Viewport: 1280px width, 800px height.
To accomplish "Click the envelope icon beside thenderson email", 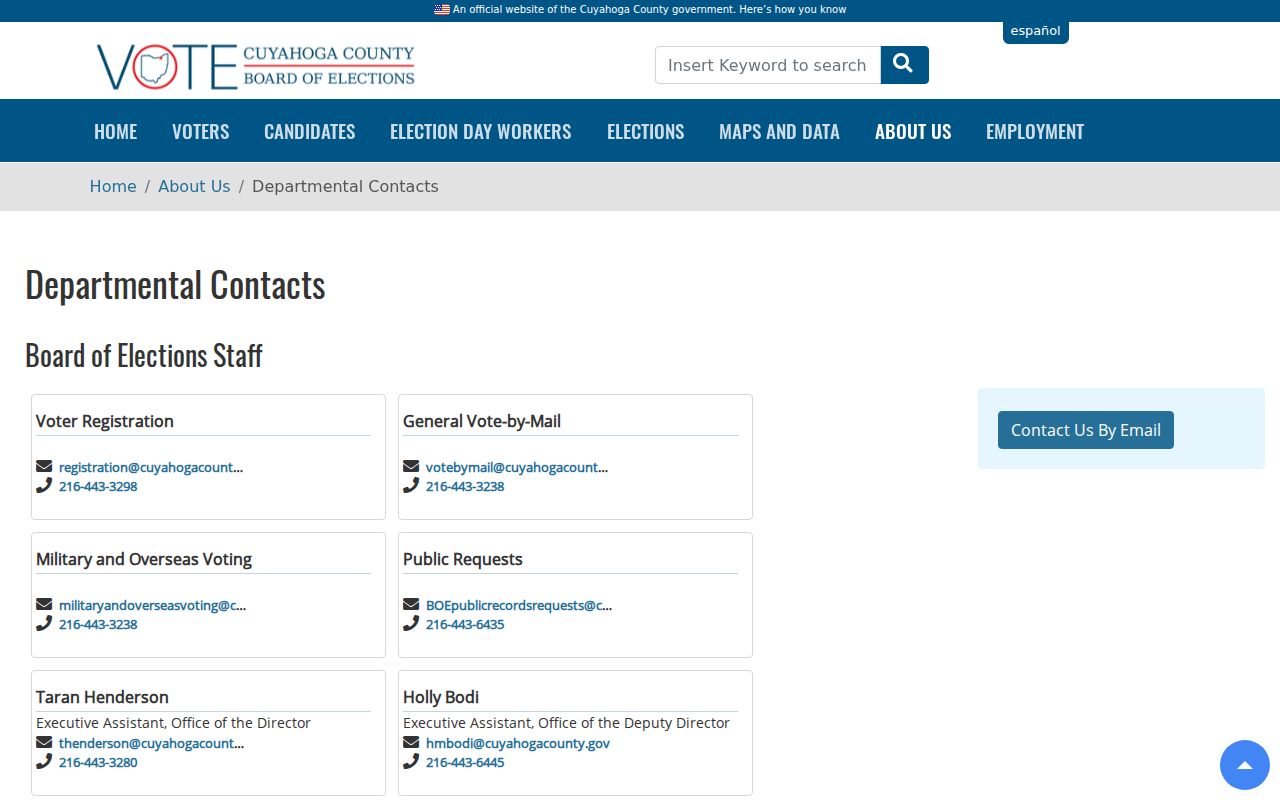I will (x=44, y=743).
